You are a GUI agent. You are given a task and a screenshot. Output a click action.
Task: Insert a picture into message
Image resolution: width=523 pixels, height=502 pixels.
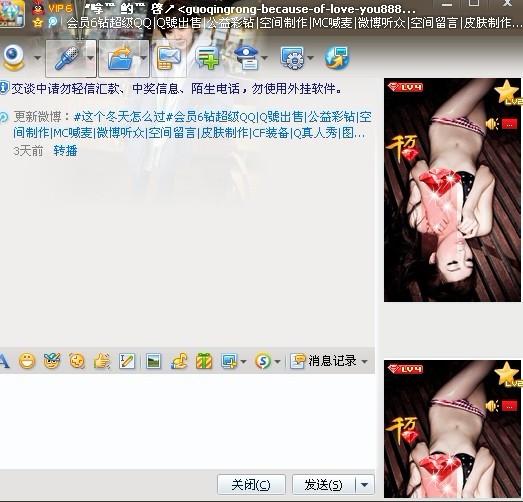click(153, 361)
